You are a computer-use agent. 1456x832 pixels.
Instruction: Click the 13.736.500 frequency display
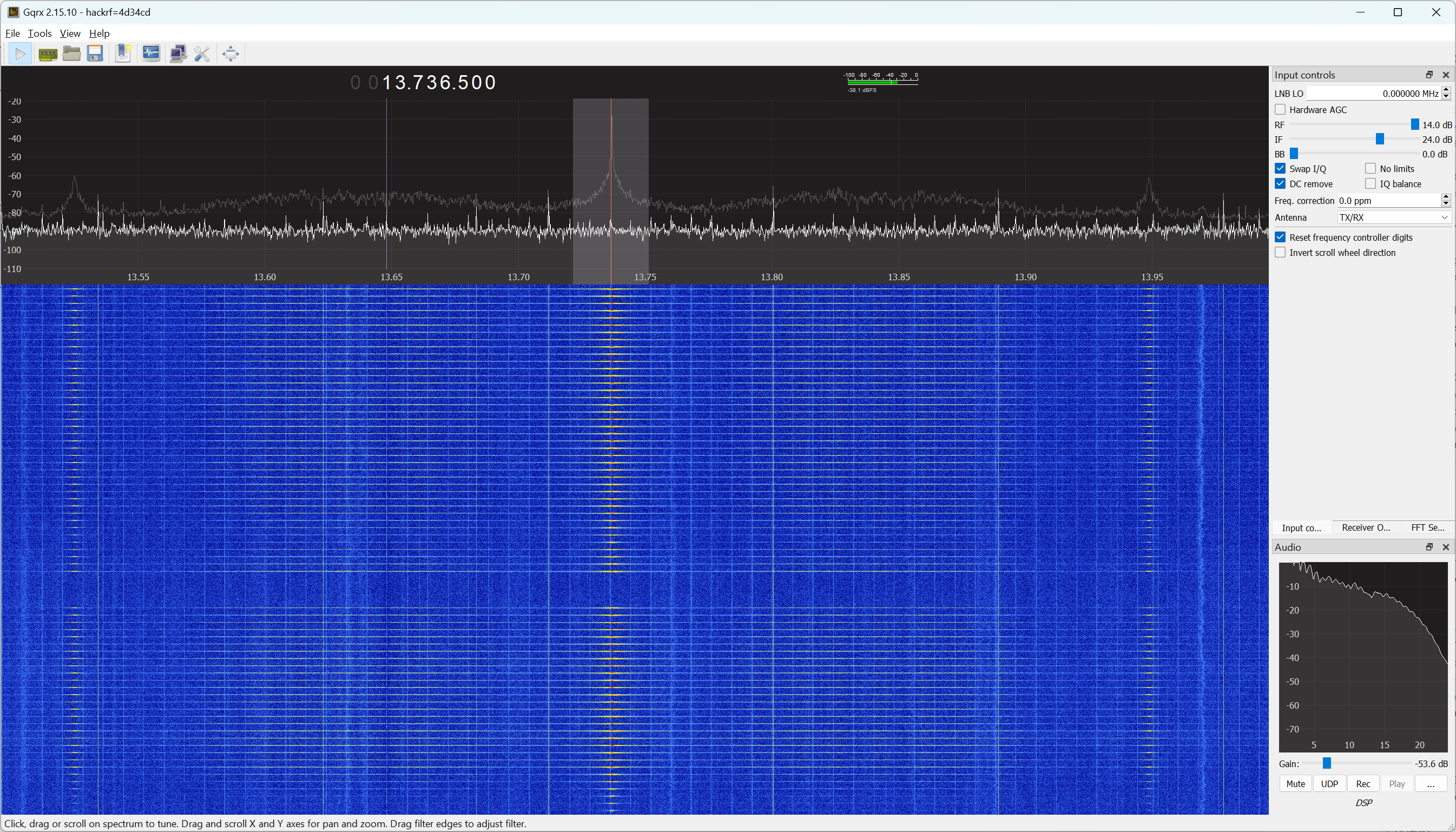coord(439,83)
